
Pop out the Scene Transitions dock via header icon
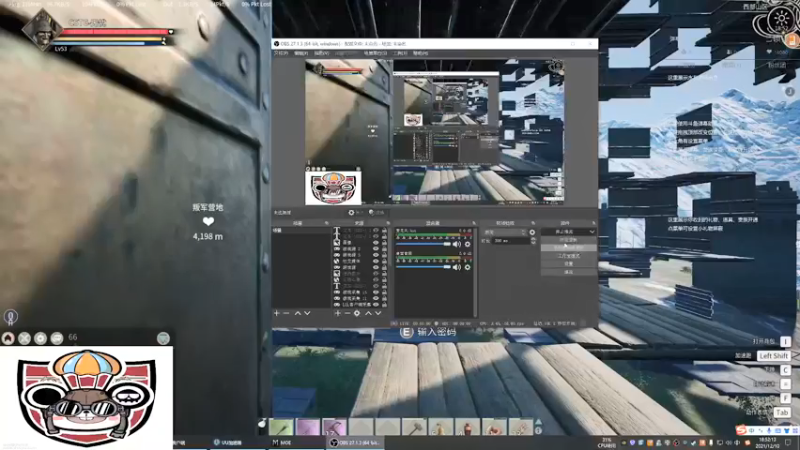pyautogui.click(x=533, y=223)
